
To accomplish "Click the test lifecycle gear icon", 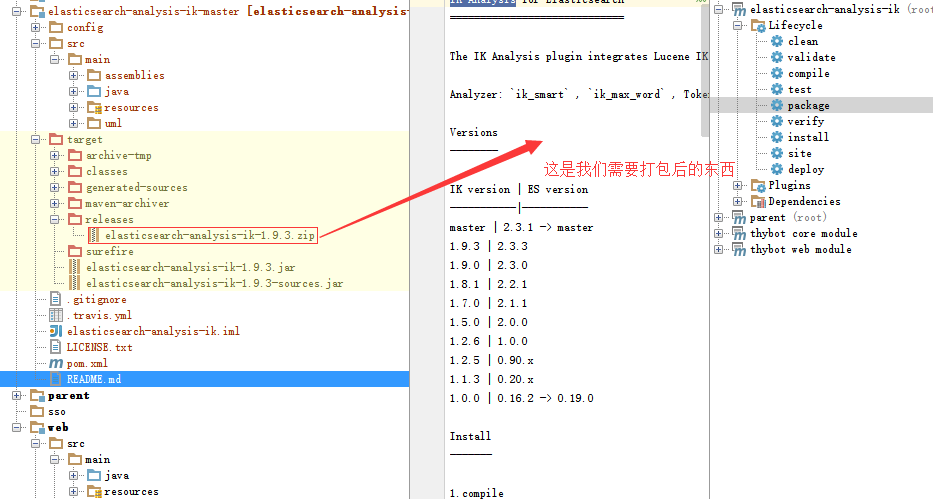I will [x=777, y=89].
